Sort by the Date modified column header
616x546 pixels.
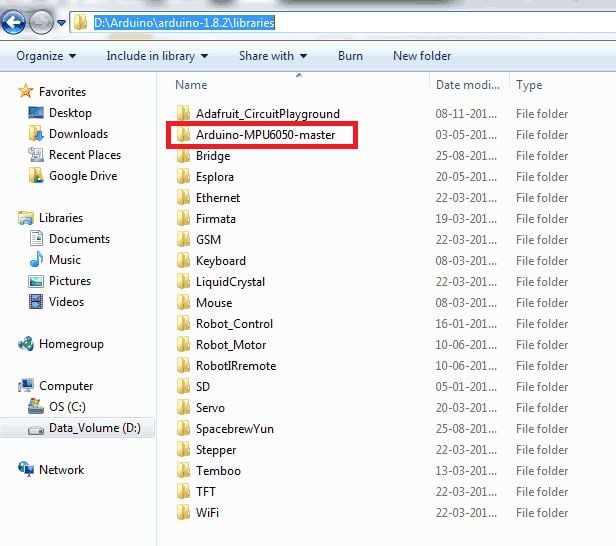click(x=467, y=85)
